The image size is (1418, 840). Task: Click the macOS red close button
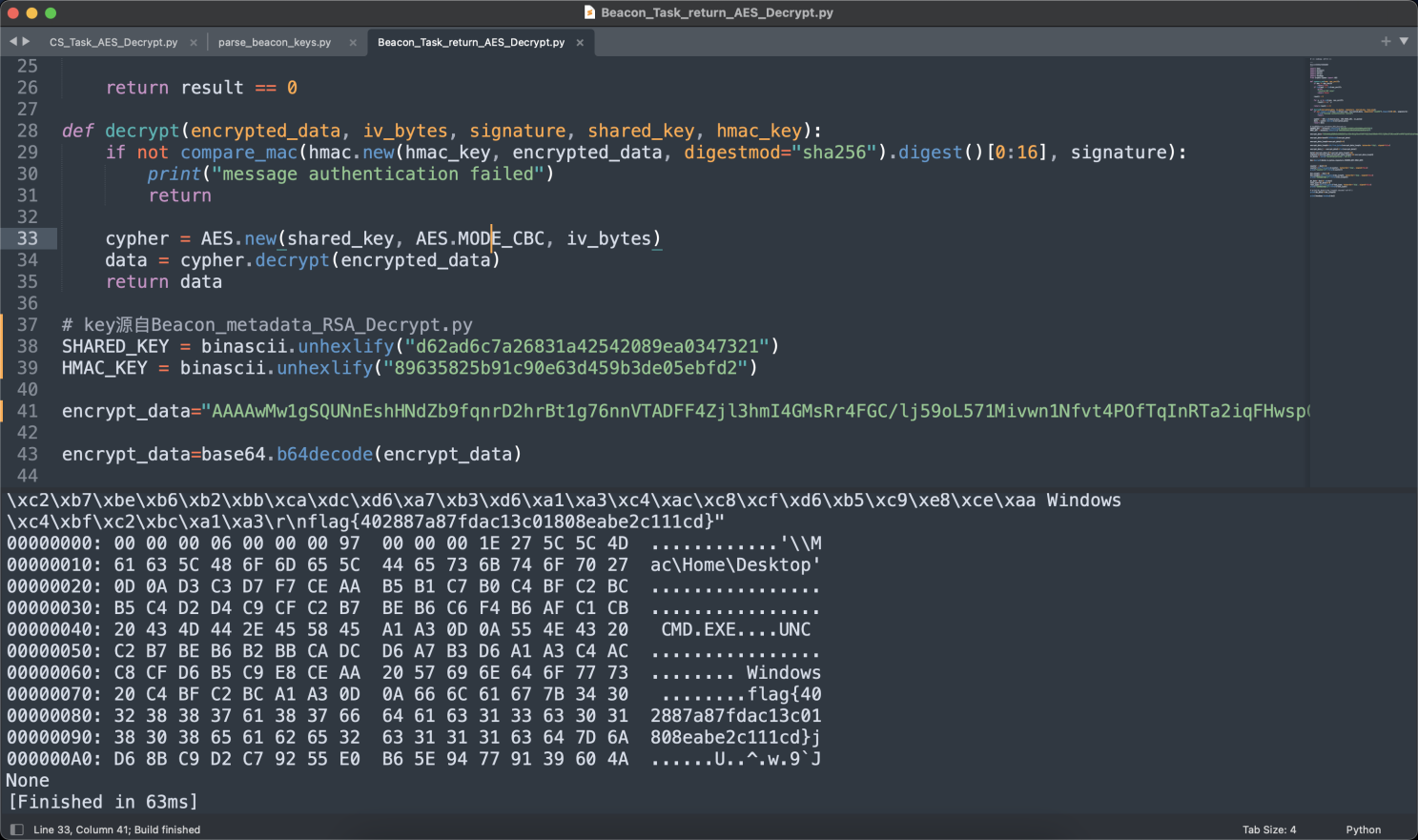point(12,12)
